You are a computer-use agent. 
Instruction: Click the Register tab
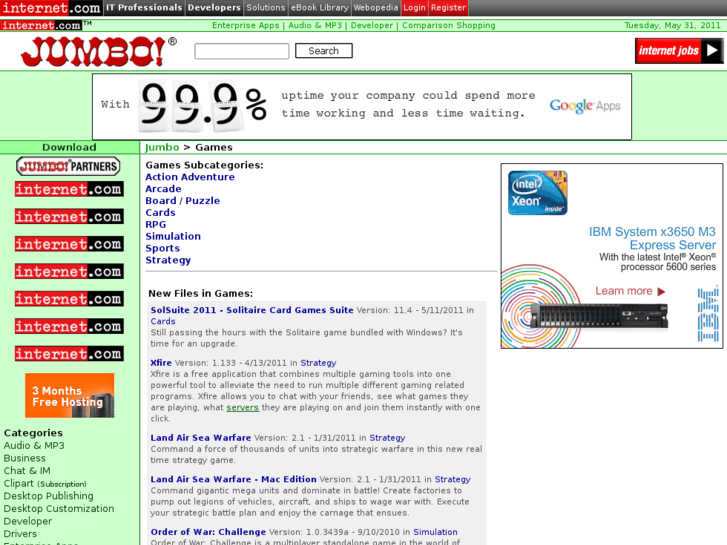[448, 7]
